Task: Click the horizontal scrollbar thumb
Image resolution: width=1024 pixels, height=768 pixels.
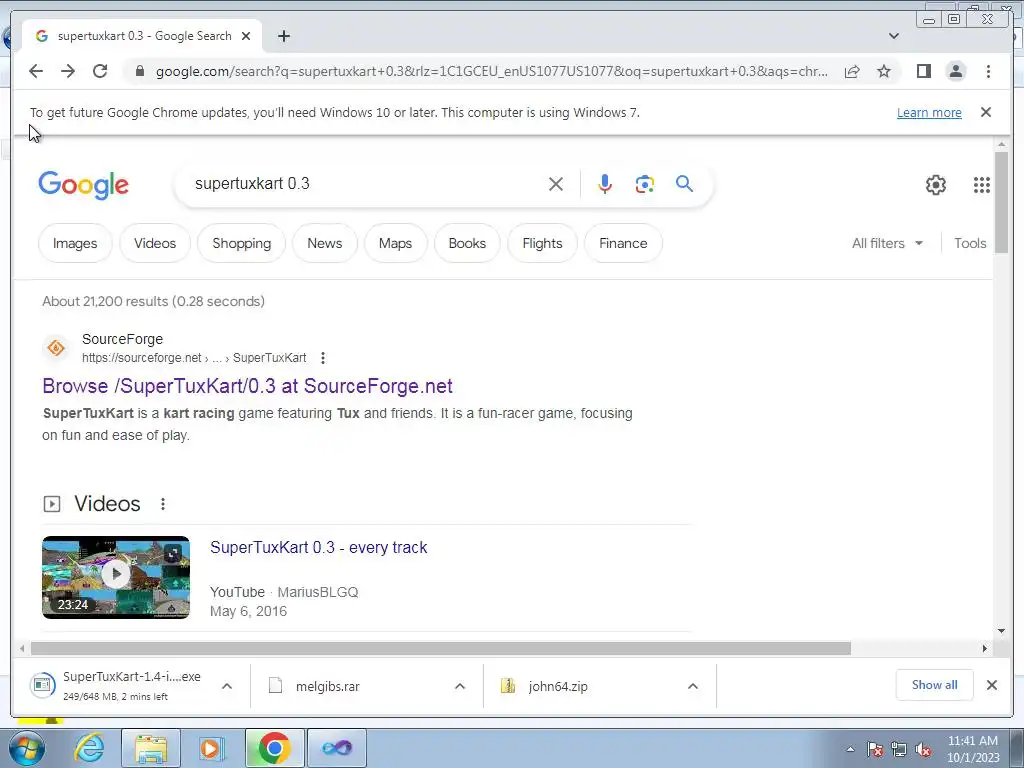Action: click(x=441, y=648)
